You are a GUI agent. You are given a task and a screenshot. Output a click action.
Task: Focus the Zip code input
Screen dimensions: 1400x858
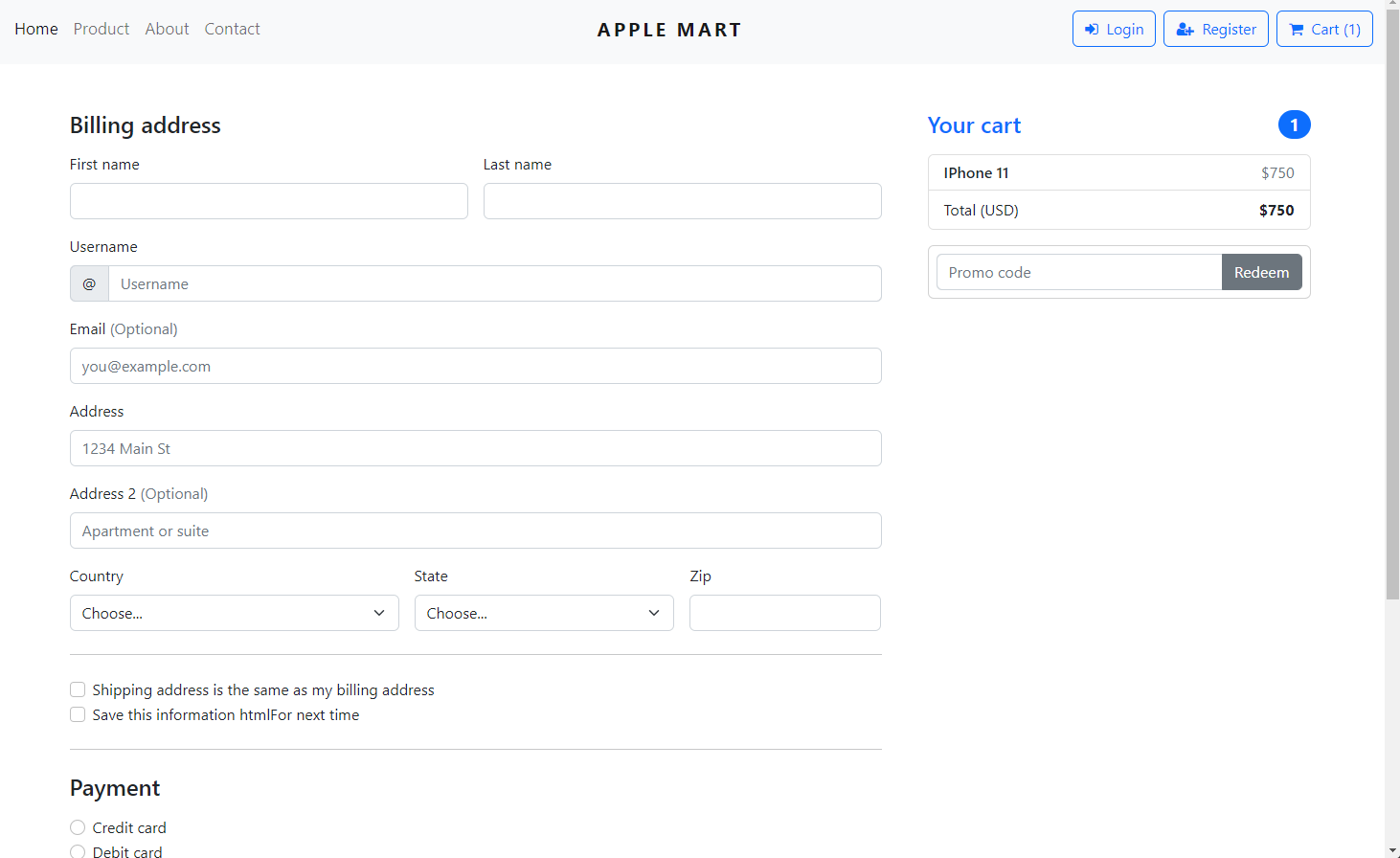pyautogui.click(x=784, y=613)
